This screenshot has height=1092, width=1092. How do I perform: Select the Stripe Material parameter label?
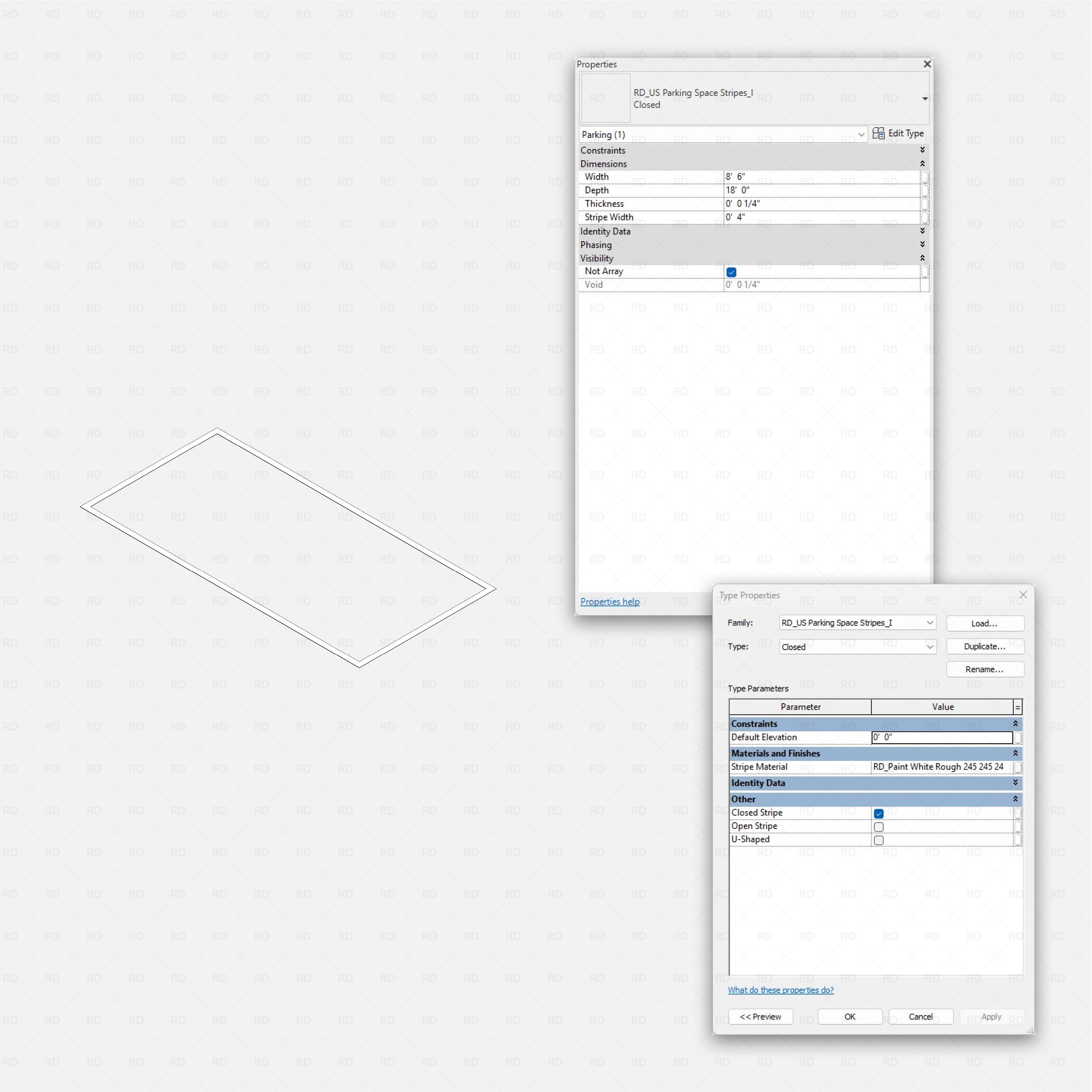(759, 766)
